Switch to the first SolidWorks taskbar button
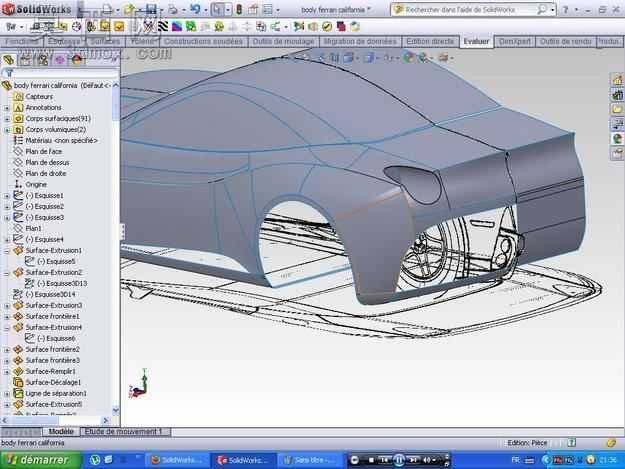The image size is (625, 469). pyautogui.click(x=177, y=460)
